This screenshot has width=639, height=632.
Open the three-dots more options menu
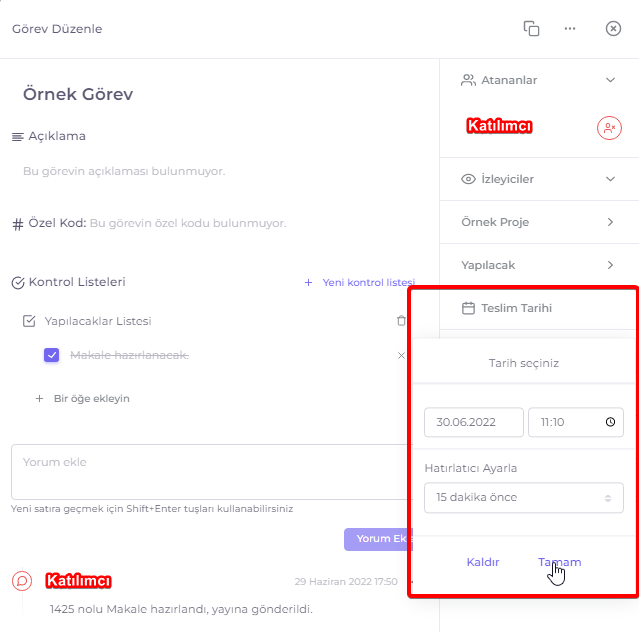[x=570, y=29]
